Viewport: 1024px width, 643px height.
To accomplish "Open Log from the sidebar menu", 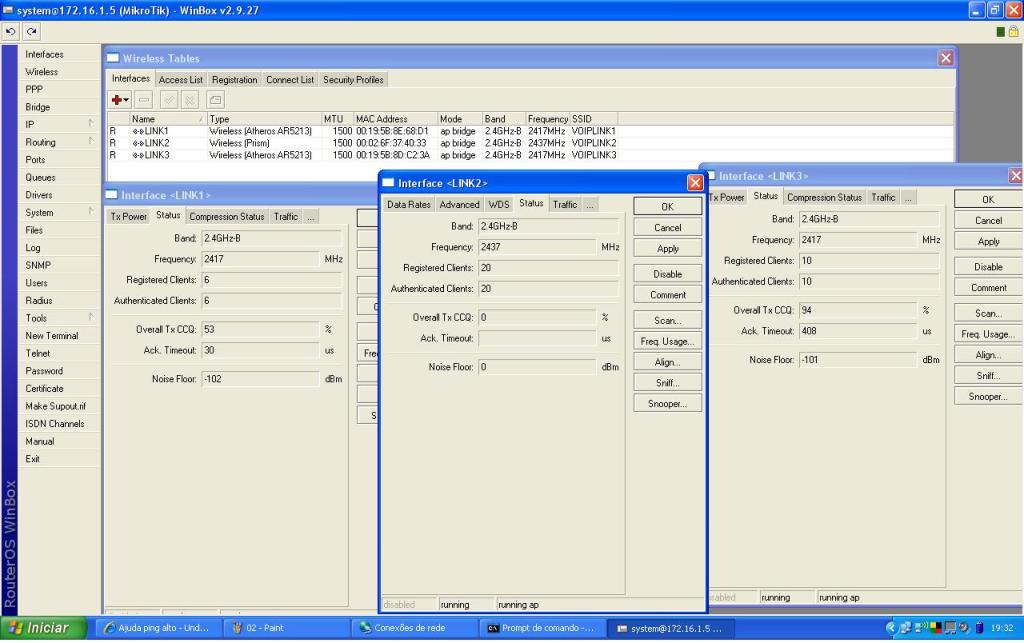I will [x=33, y=247].
